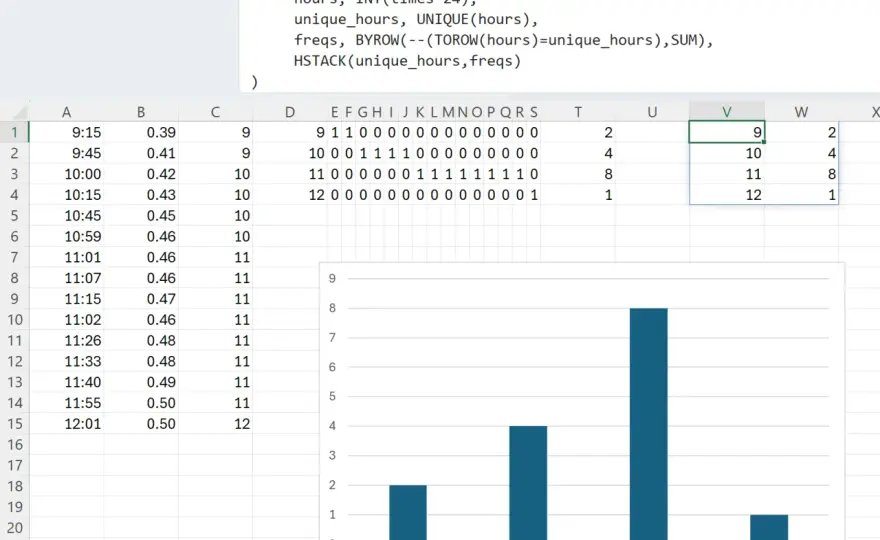Click the tallest chart bar reaching 8
Screen dimensions: 880x540
[648, 424]
